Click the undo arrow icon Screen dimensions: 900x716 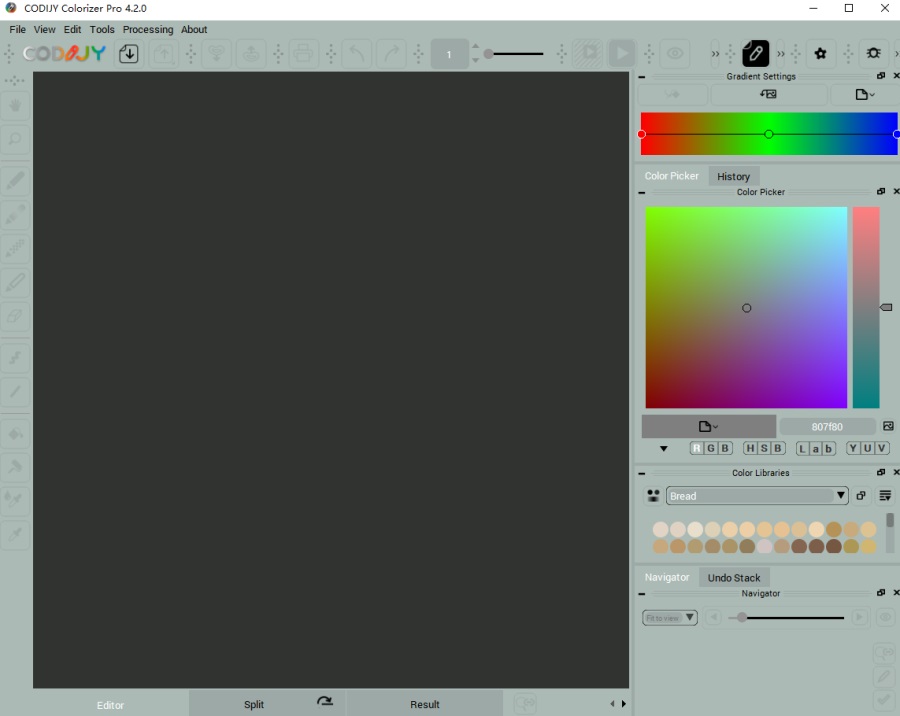point(357,54)
